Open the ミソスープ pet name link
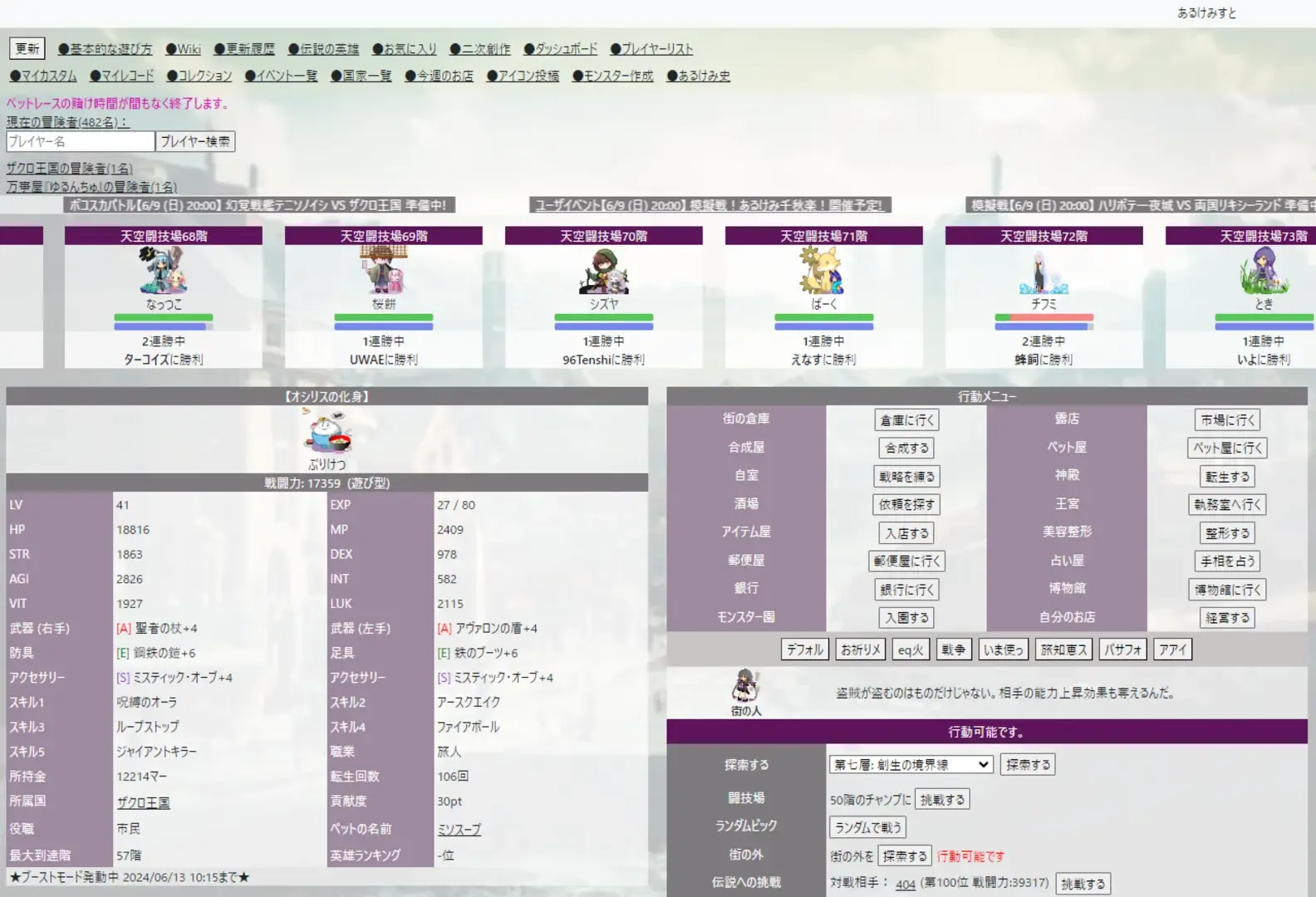The image size is (1316, 897). point(459,829)
